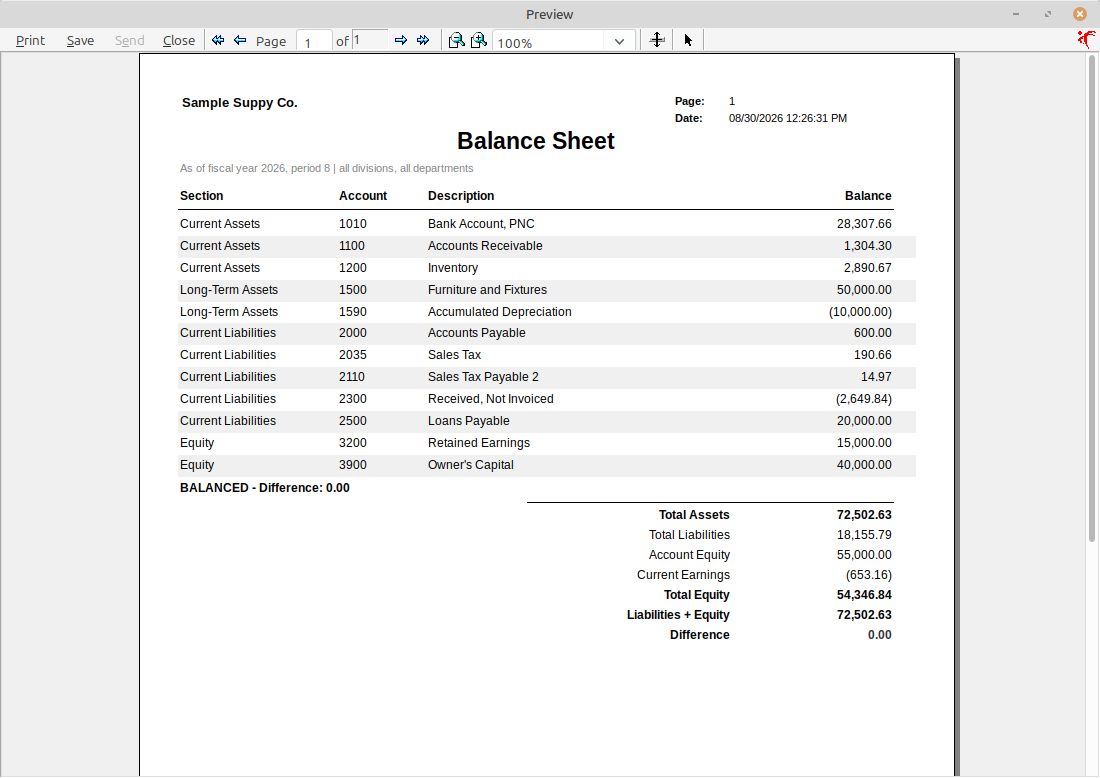Click 'Total Liabilities' value 18,155.79

pos(864,535)
